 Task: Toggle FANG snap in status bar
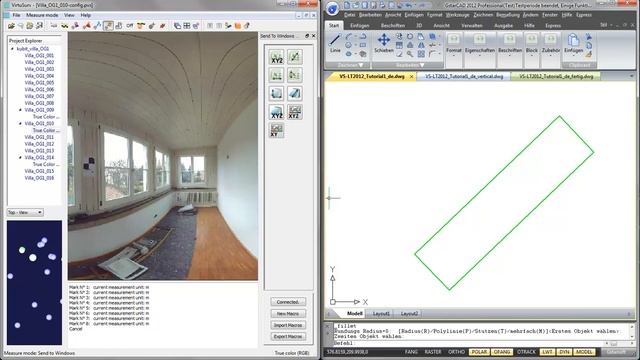411,352
